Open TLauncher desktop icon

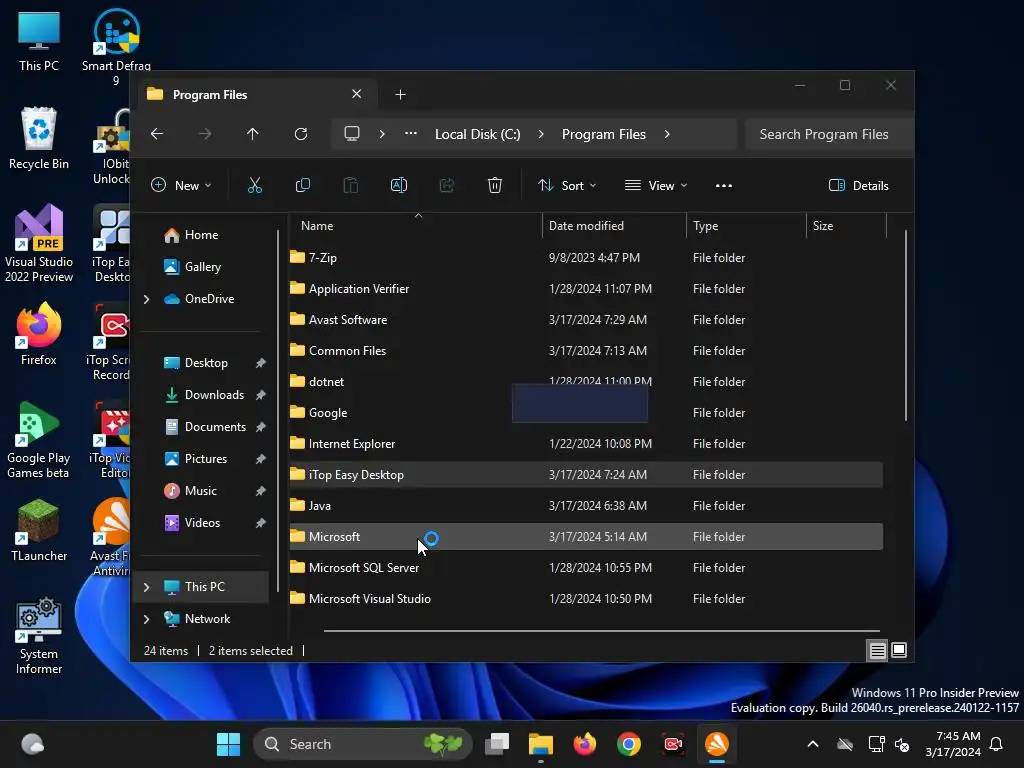tap(39, 530)
